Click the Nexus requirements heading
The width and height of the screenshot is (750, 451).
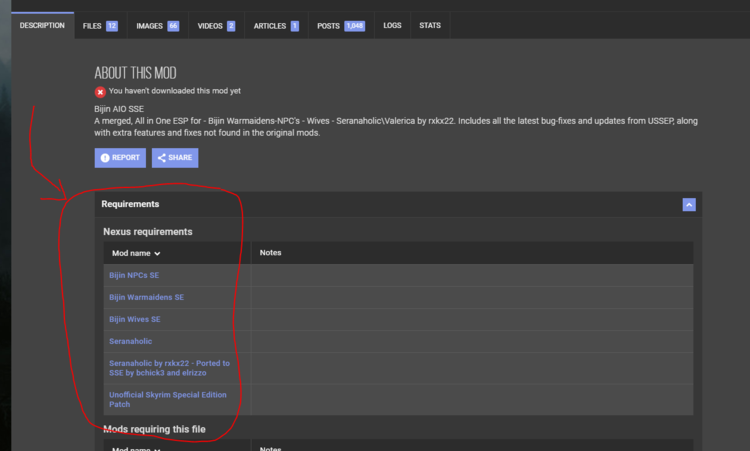tap(148, 231)
